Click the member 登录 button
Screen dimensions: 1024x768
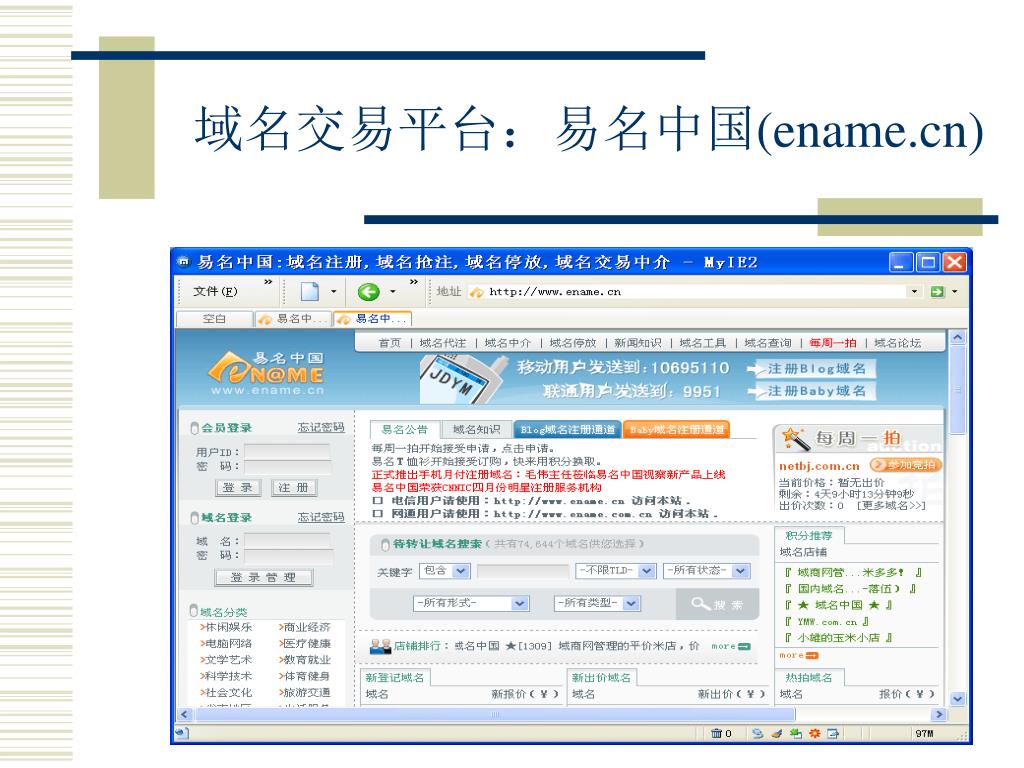238,488
